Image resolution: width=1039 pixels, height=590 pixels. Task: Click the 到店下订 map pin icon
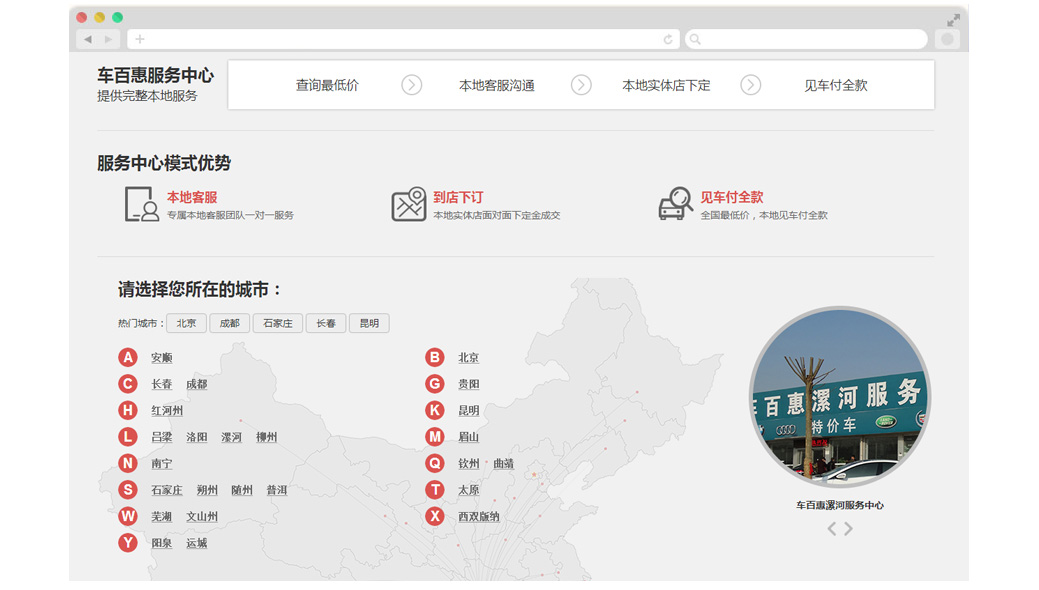pos(408,204)
